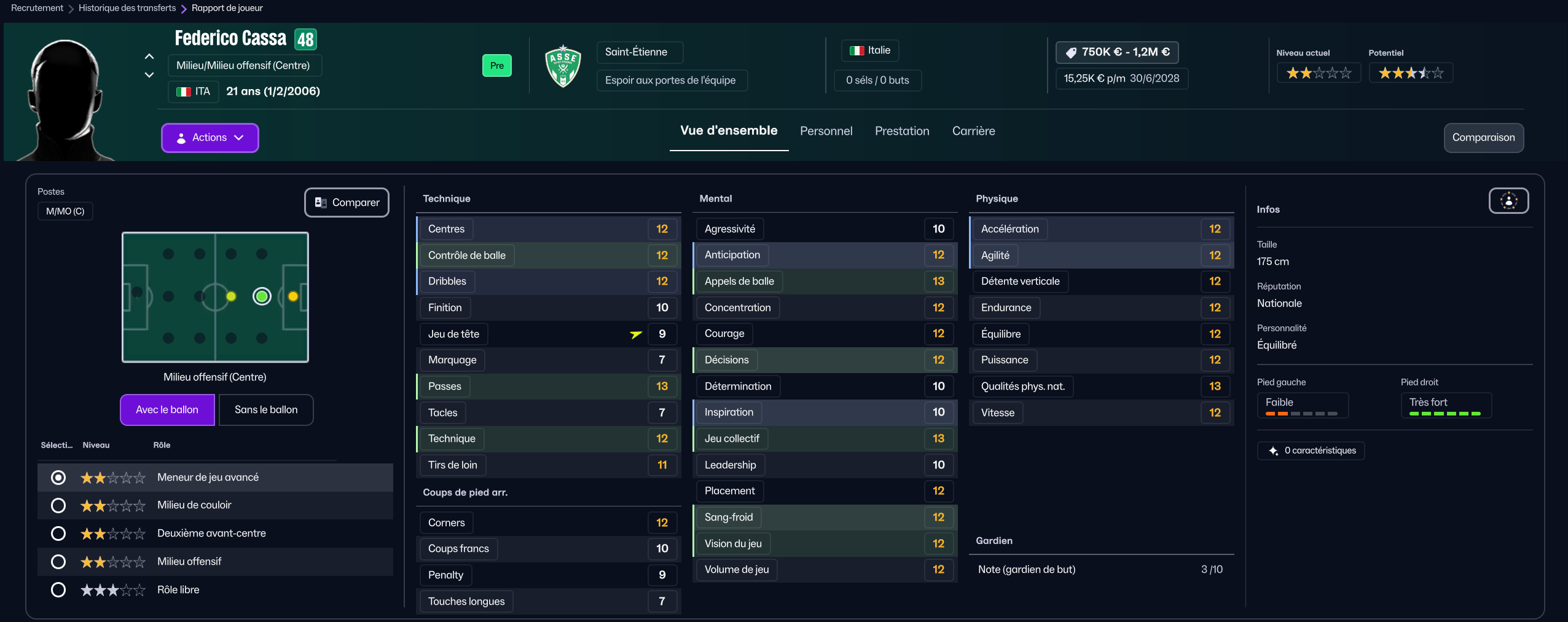
Task: Switch to Sans le ballon view
Action: (265, 410)
